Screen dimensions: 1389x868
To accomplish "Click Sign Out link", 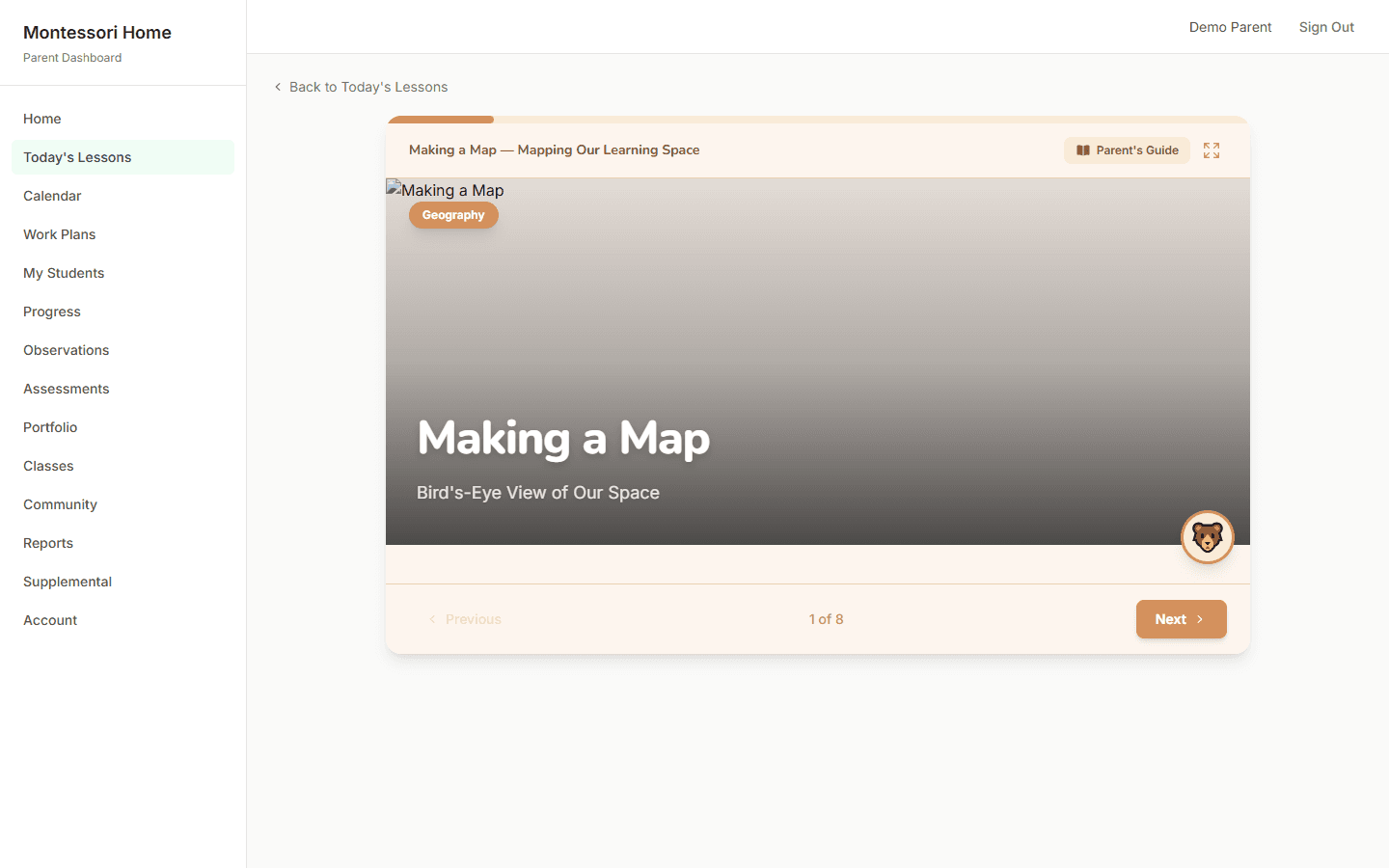I will tap(1326, 27).
